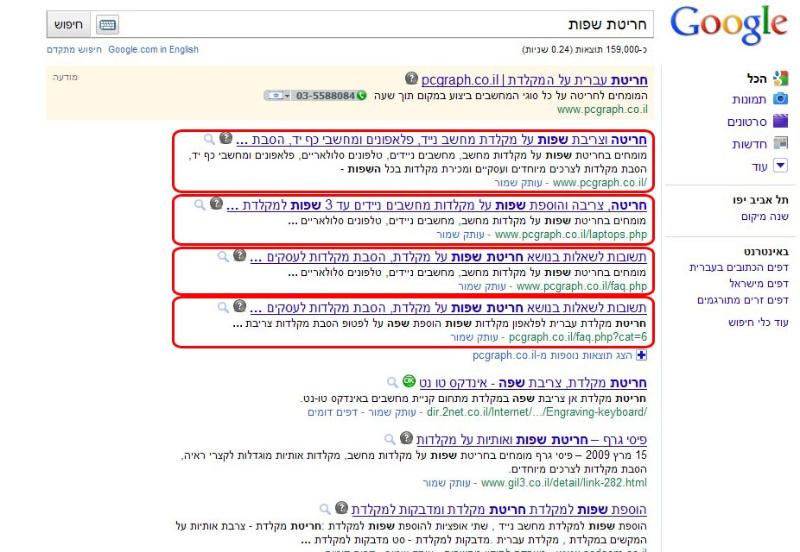The image size is (800, 552).
Task: Click the green phone icon beside 03-5588084
Action: point(361,95)
